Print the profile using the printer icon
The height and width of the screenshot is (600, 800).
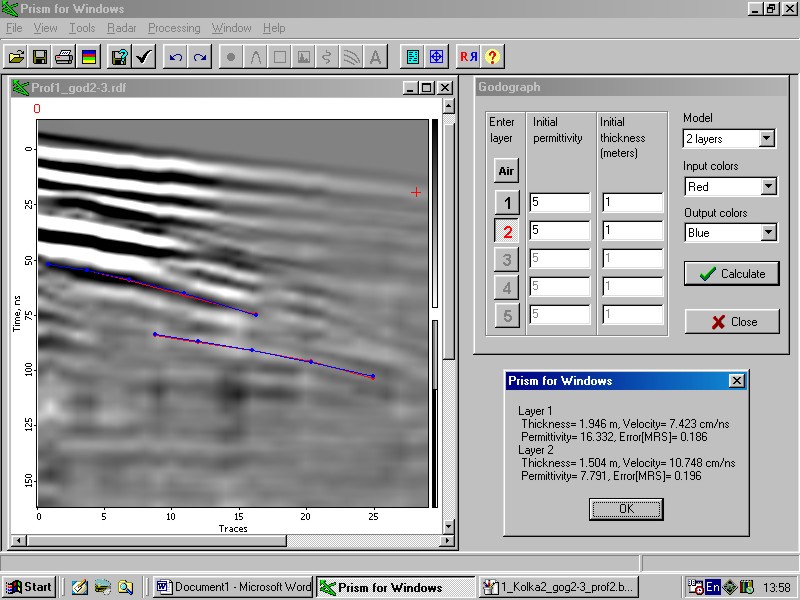(64, 57)
